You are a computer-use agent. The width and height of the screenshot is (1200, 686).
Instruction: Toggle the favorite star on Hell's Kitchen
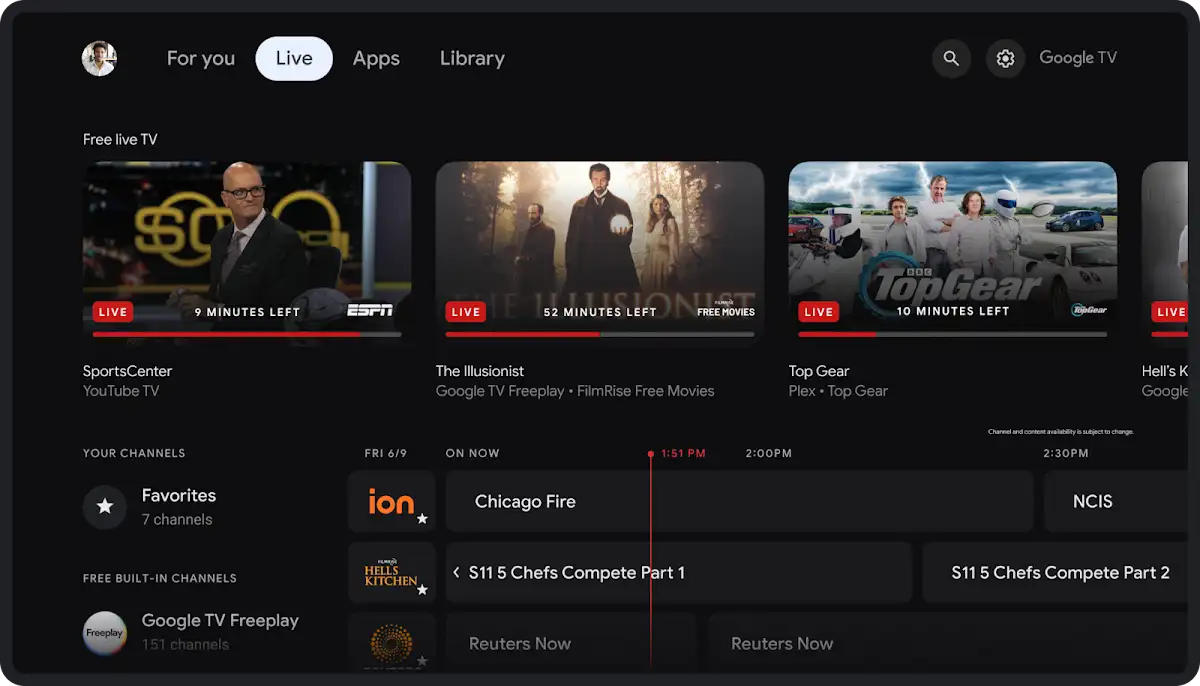[x=424, y=592]
